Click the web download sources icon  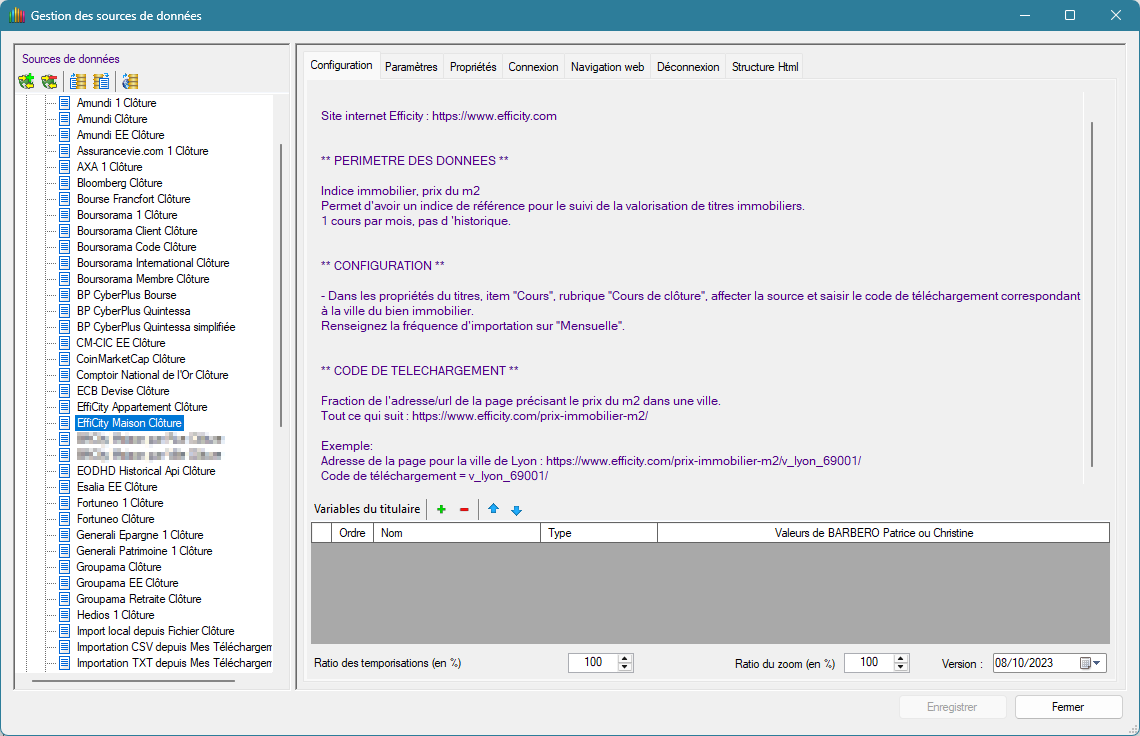coord(130,81)
